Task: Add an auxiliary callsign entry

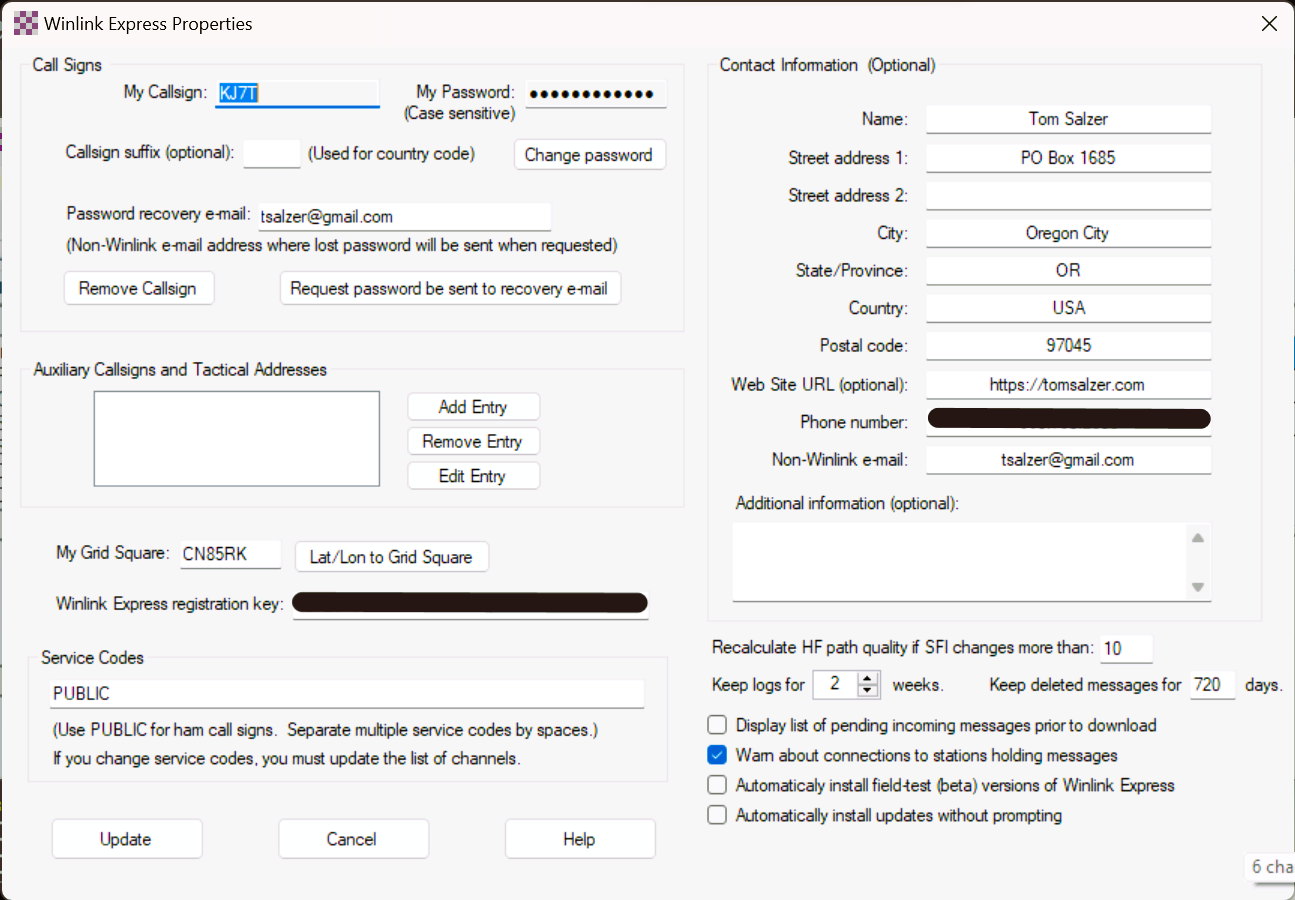Action: [x=473, y=406]
